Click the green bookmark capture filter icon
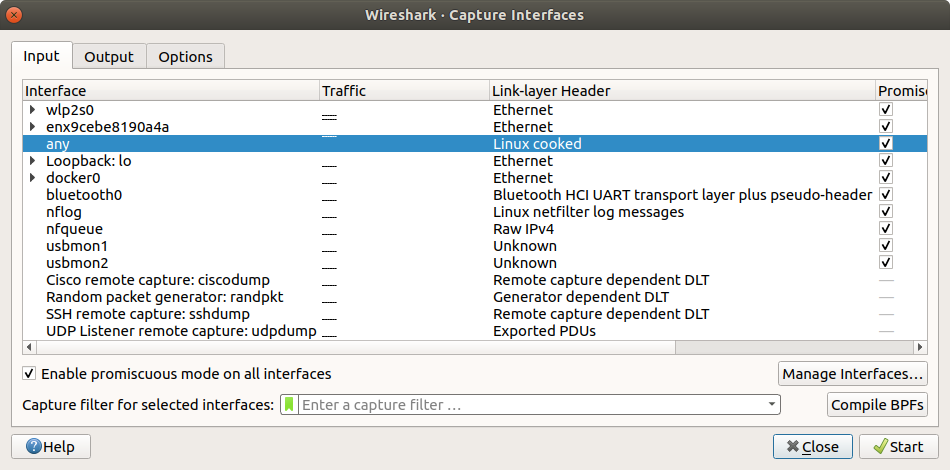The image size is (950, 470). pyautogui.click(x=289, y=405)
